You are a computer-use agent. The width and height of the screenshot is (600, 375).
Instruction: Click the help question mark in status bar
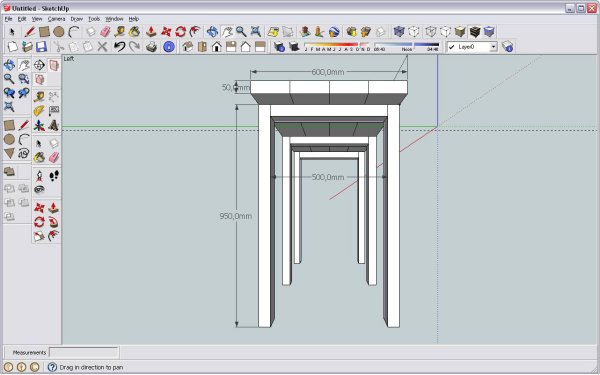point(52,367)
